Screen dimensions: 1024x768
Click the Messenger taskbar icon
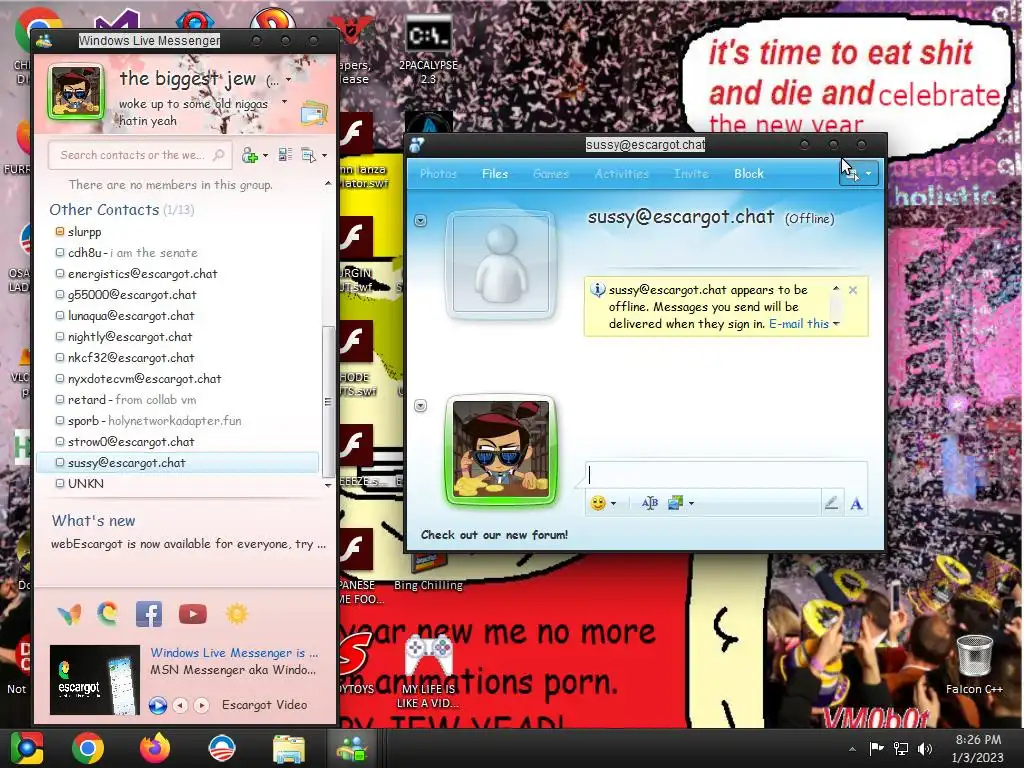pyautogui.click(x=351, y=748)
